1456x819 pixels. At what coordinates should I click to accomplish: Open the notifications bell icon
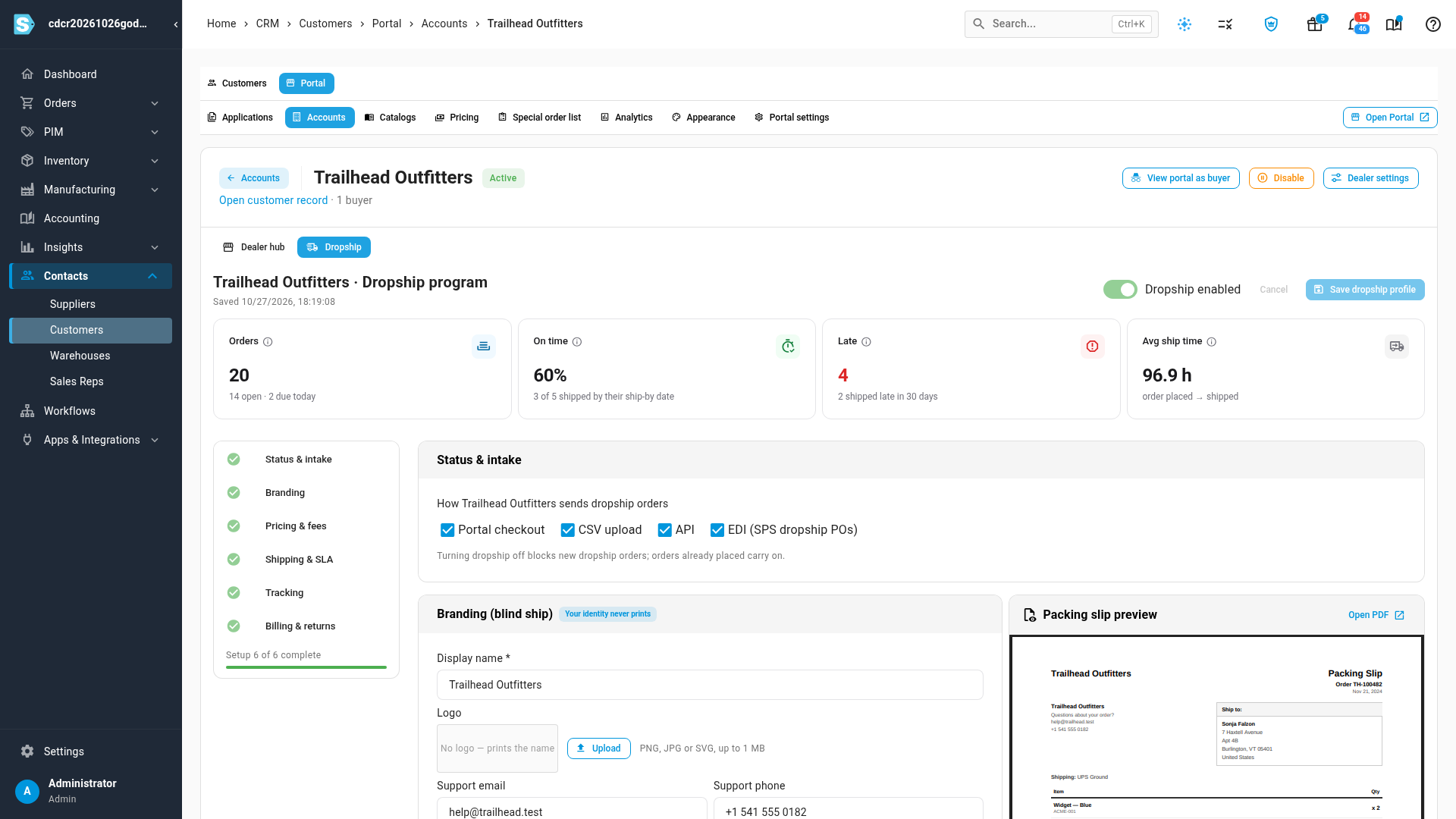[1354, 24]
